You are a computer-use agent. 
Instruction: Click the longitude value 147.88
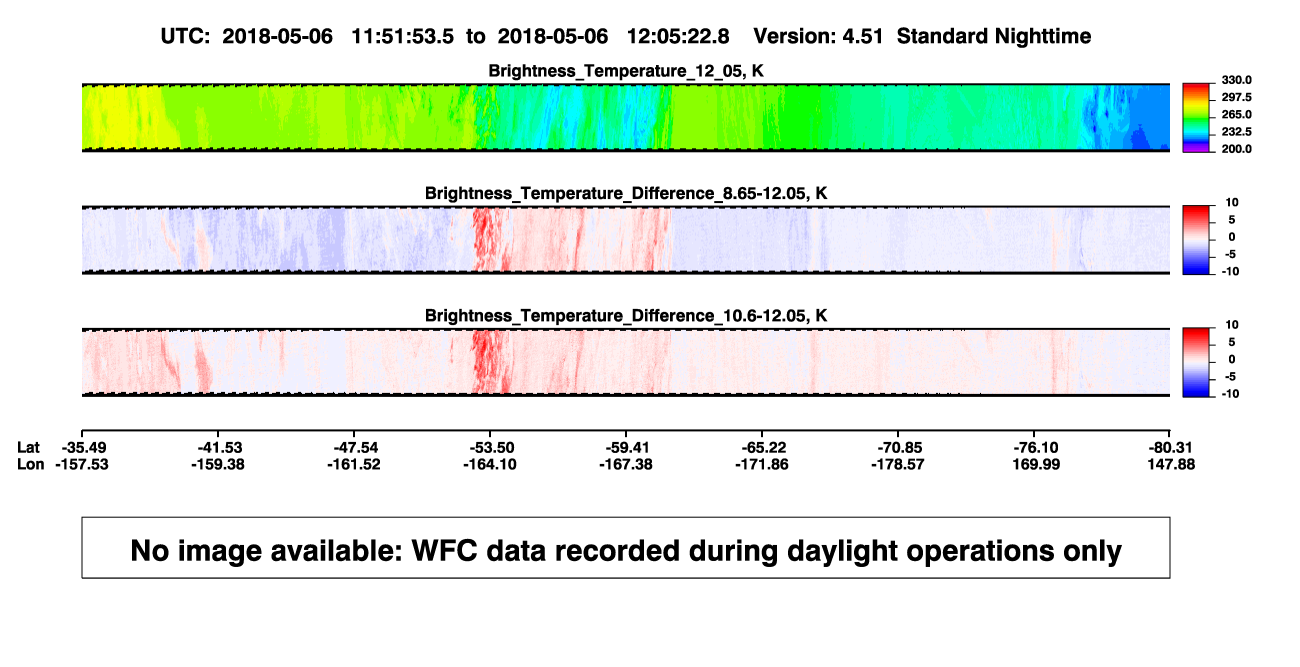coord(1170,464)
